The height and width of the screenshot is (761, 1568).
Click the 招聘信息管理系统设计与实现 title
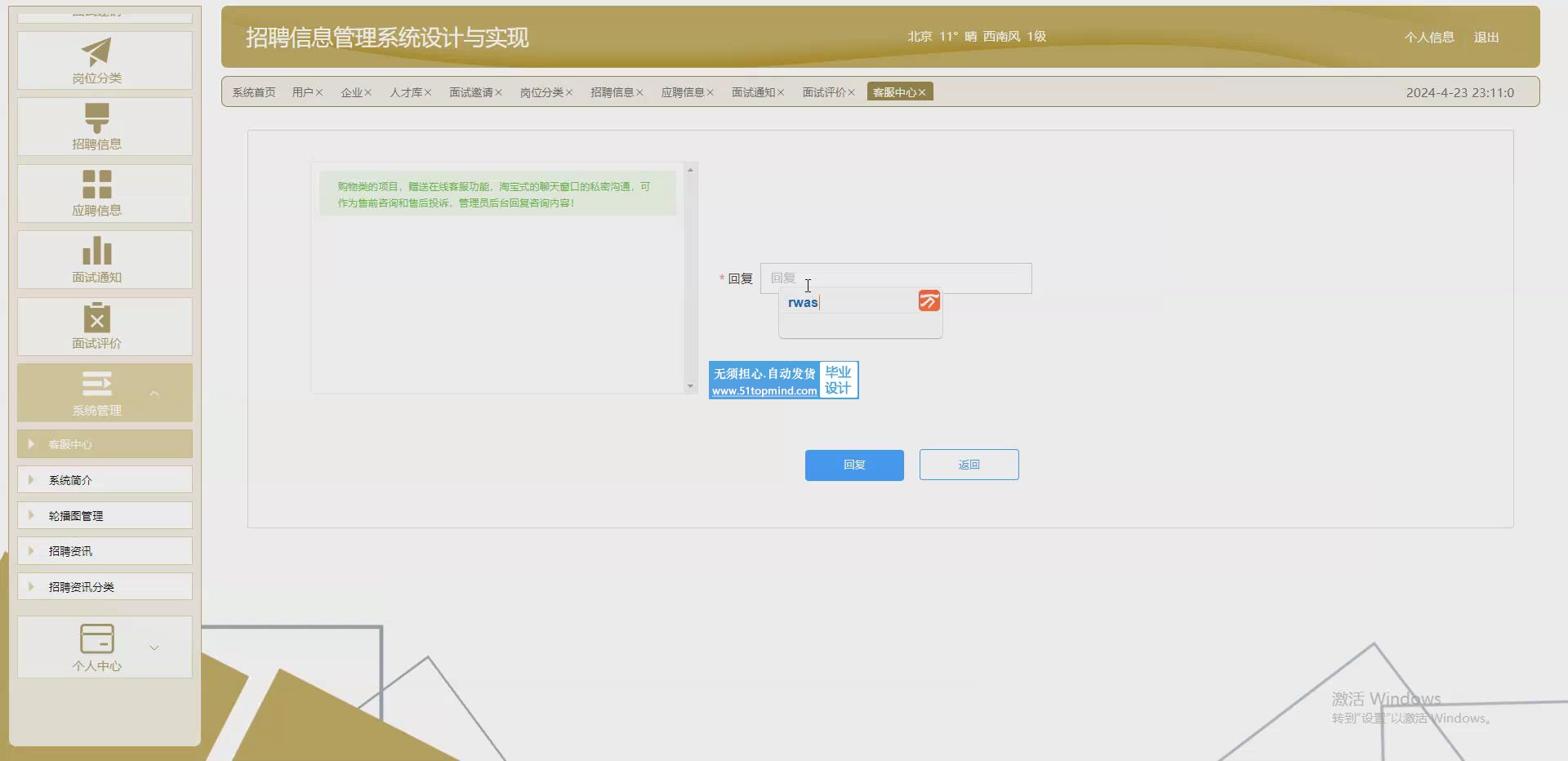pyautogui.click(x=387, y=38)
